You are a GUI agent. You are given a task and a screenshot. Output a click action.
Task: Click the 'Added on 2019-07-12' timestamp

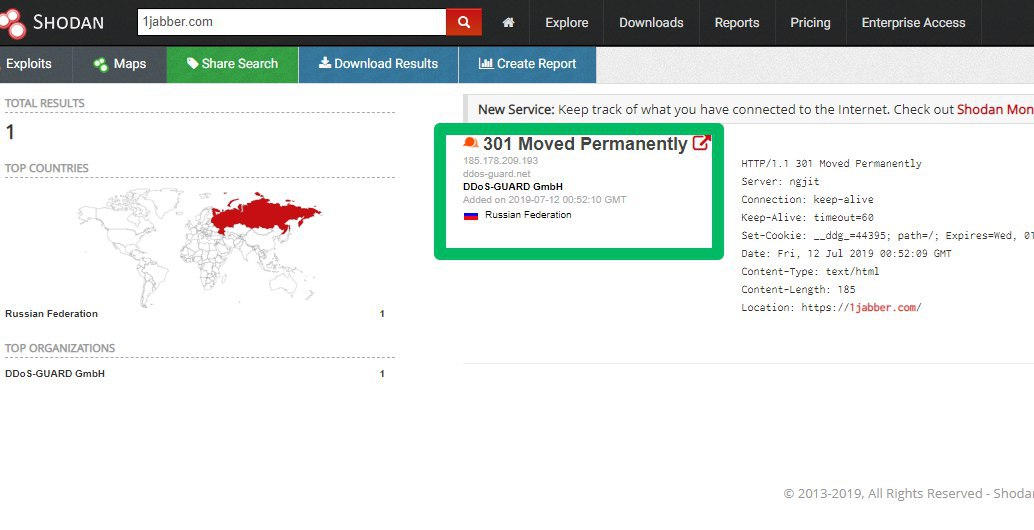click(x=545, y=200)
